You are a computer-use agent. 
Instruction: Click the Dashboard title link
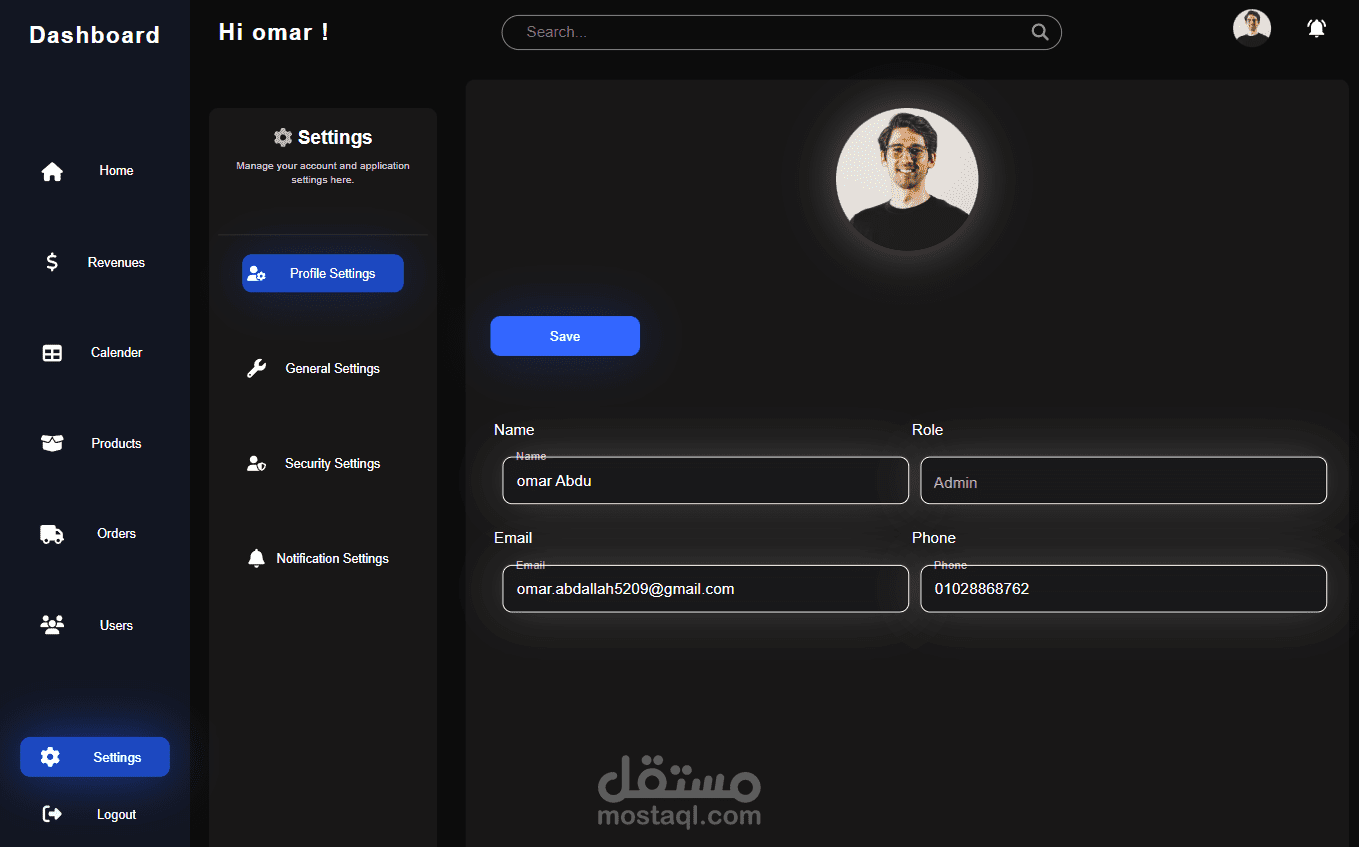[95, 35]
